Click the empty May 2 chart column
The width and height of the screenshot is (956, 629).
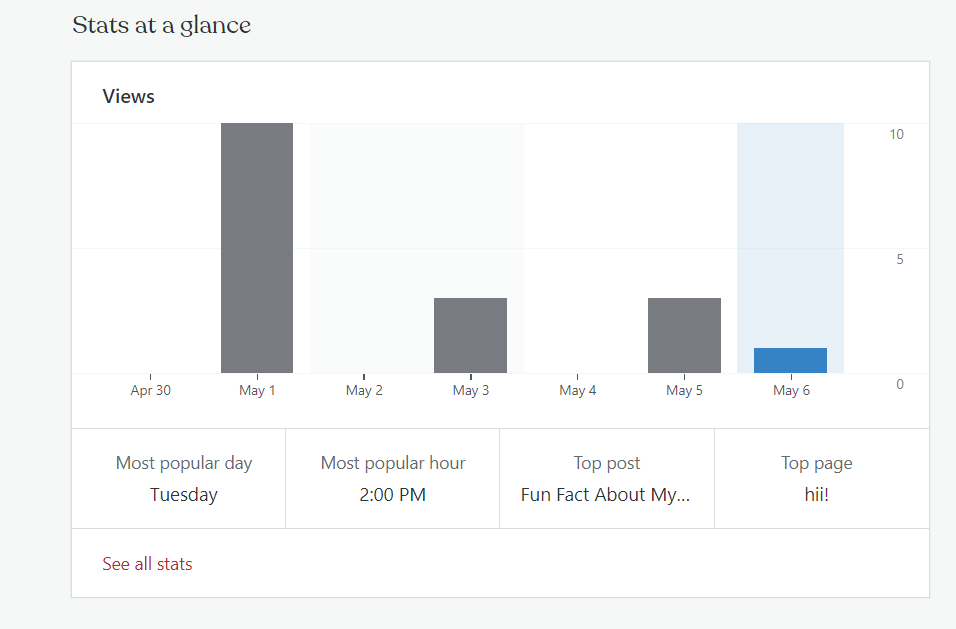(x=364, y=250)
